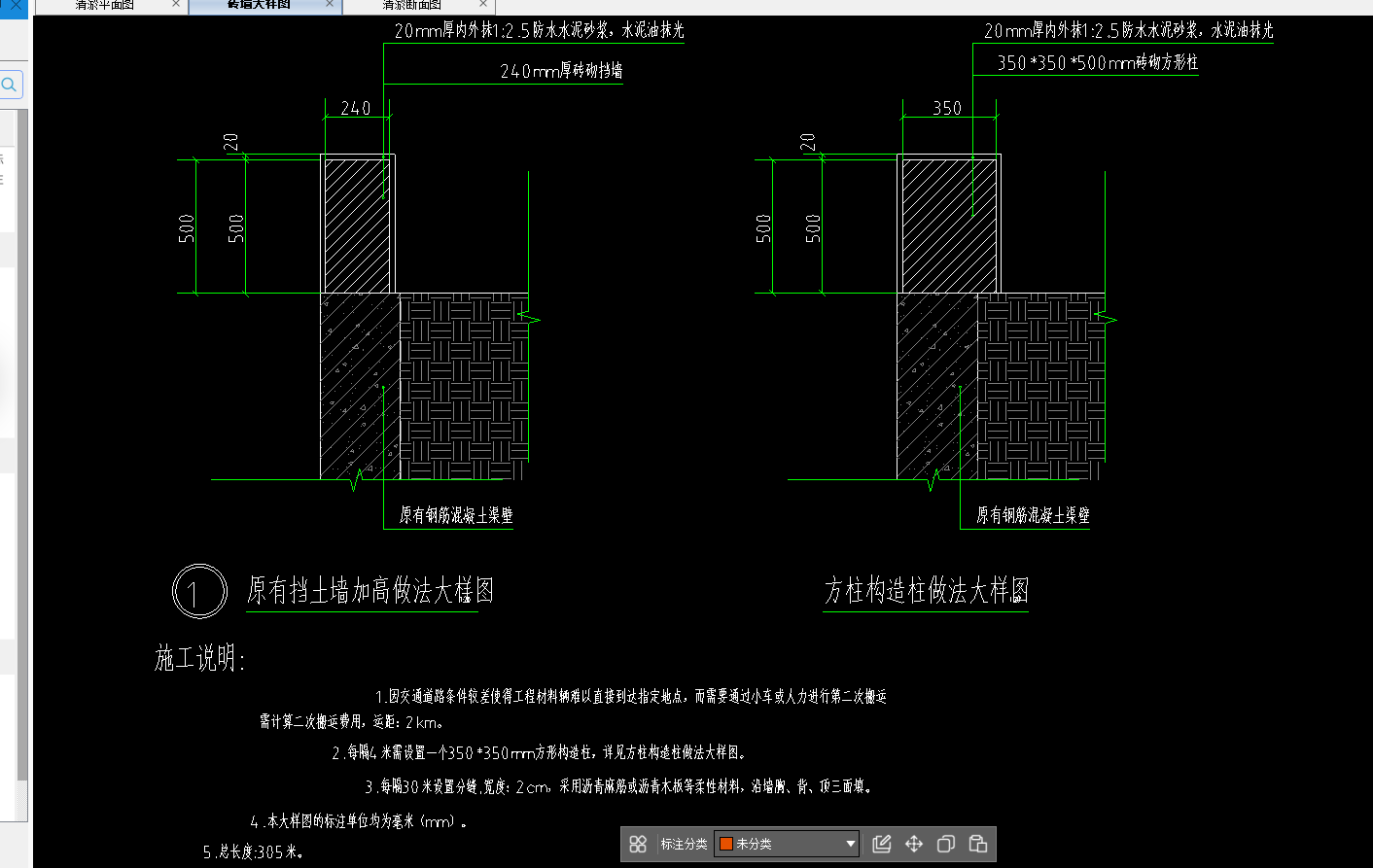Select the move annotation arrows icon
1373x868 pixels.
(914, 844)
